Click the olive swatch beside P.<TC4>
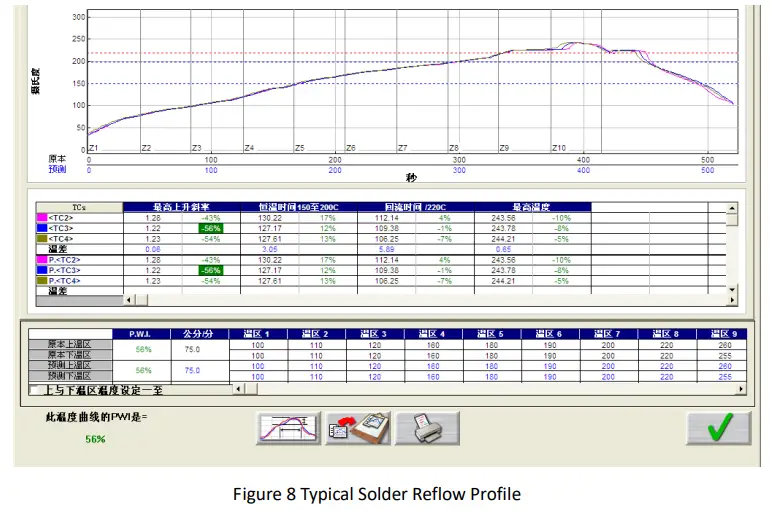 [x=42, y=280]
